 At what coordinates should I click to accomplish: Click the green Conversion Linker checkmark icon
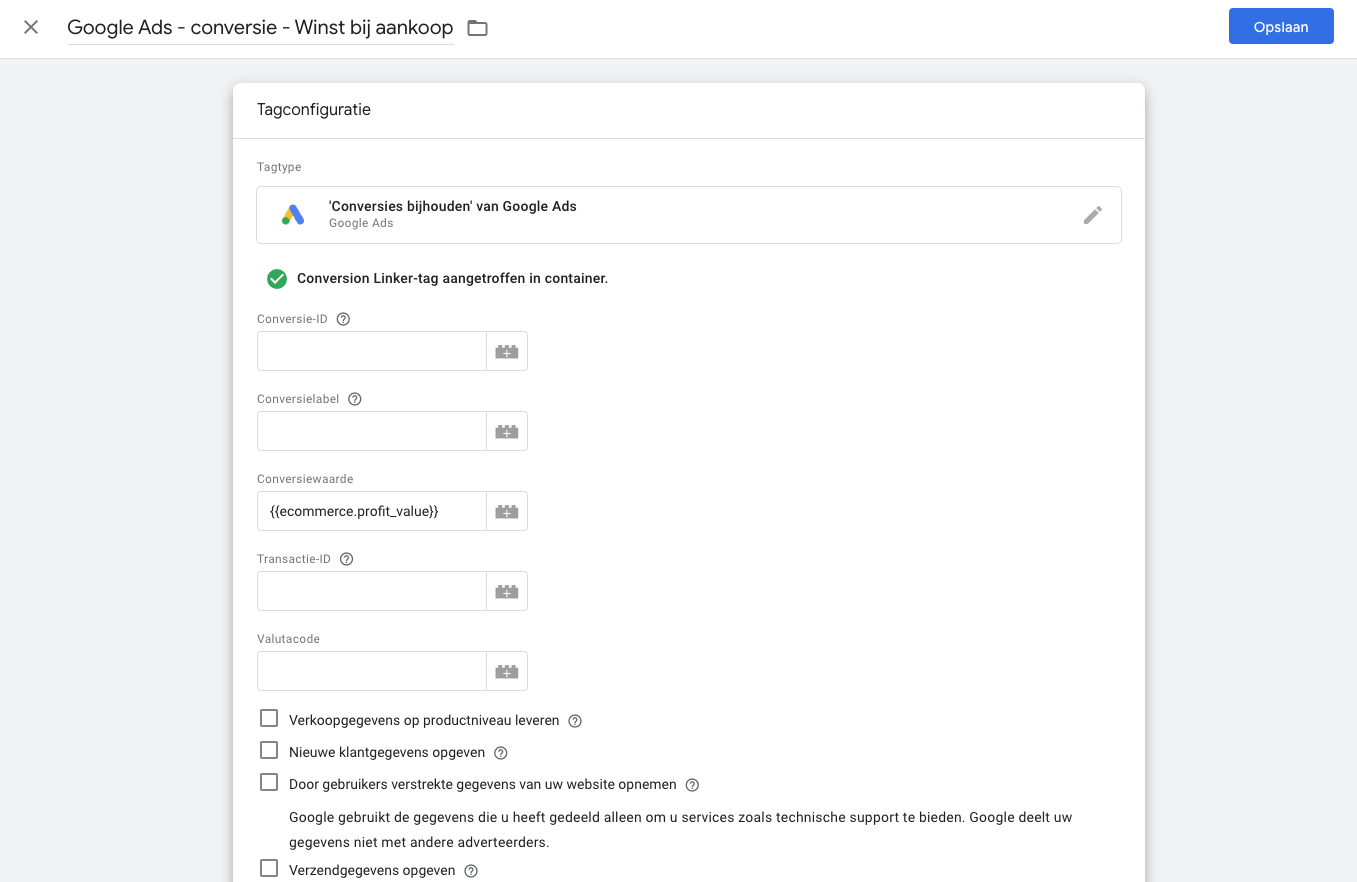[277, 279]
